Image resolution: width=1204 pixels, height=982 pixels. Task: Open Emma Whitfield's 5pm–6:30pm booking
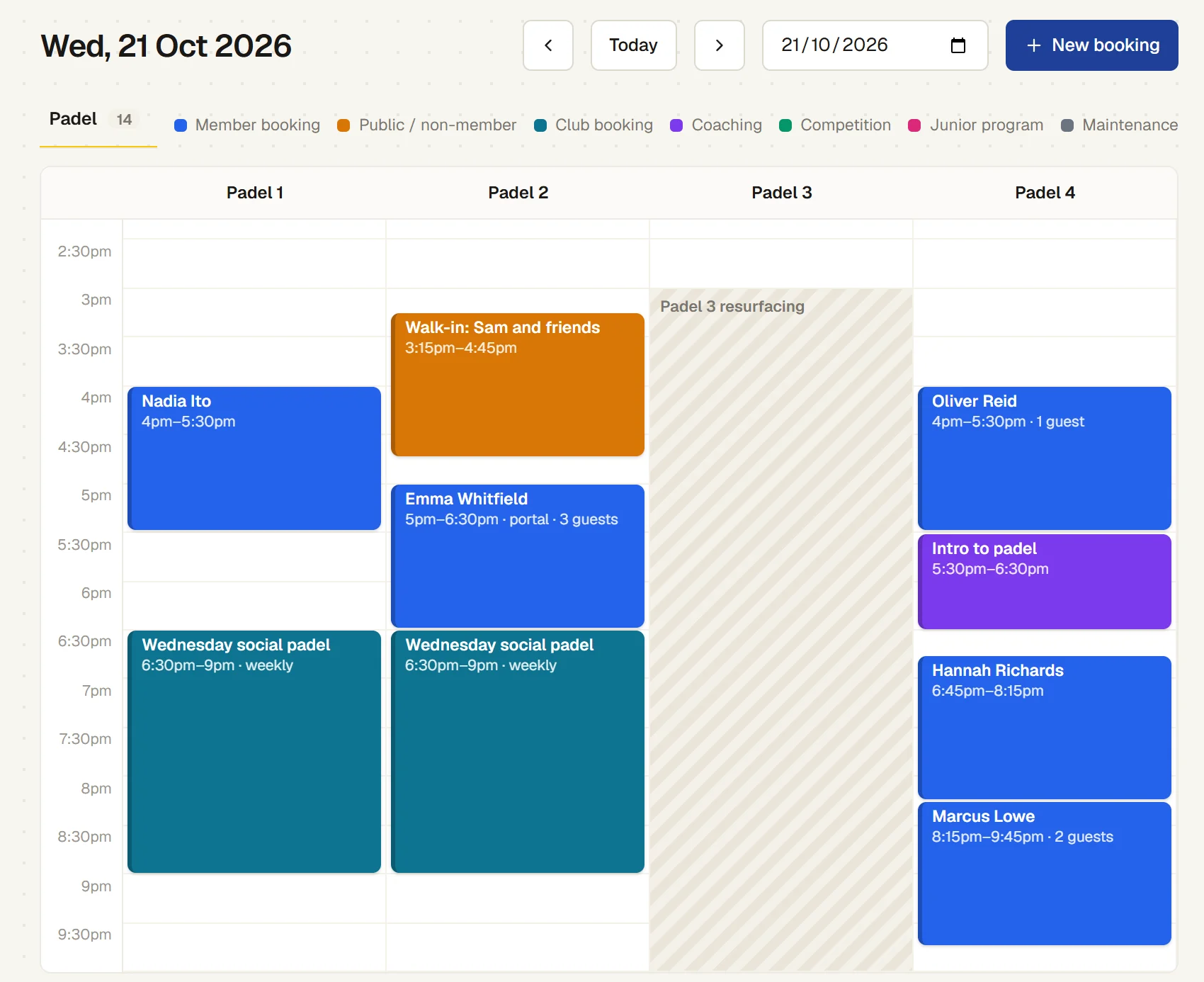[518, 556]
